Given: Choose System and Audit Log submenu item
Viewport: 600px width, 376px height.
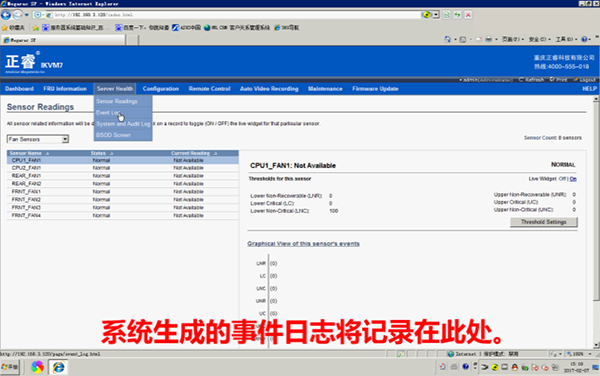Looking at the screenshot, I should point(123,124).
